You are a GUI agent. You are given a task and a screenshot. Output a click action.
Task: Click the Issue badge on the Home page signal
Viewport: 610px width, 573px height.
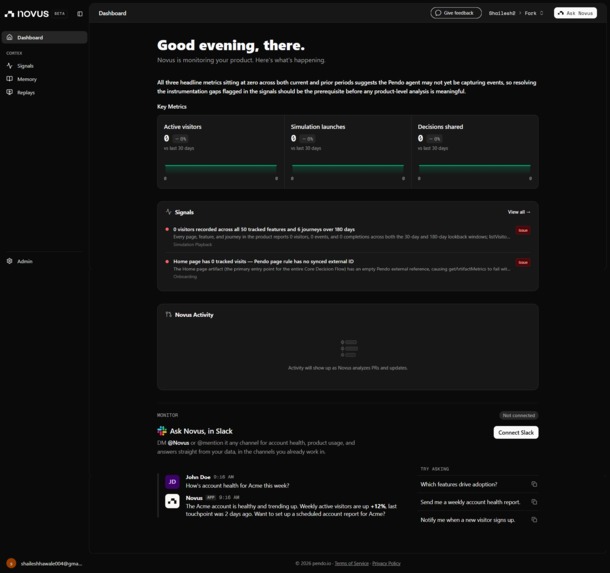[x=523, y=263]
